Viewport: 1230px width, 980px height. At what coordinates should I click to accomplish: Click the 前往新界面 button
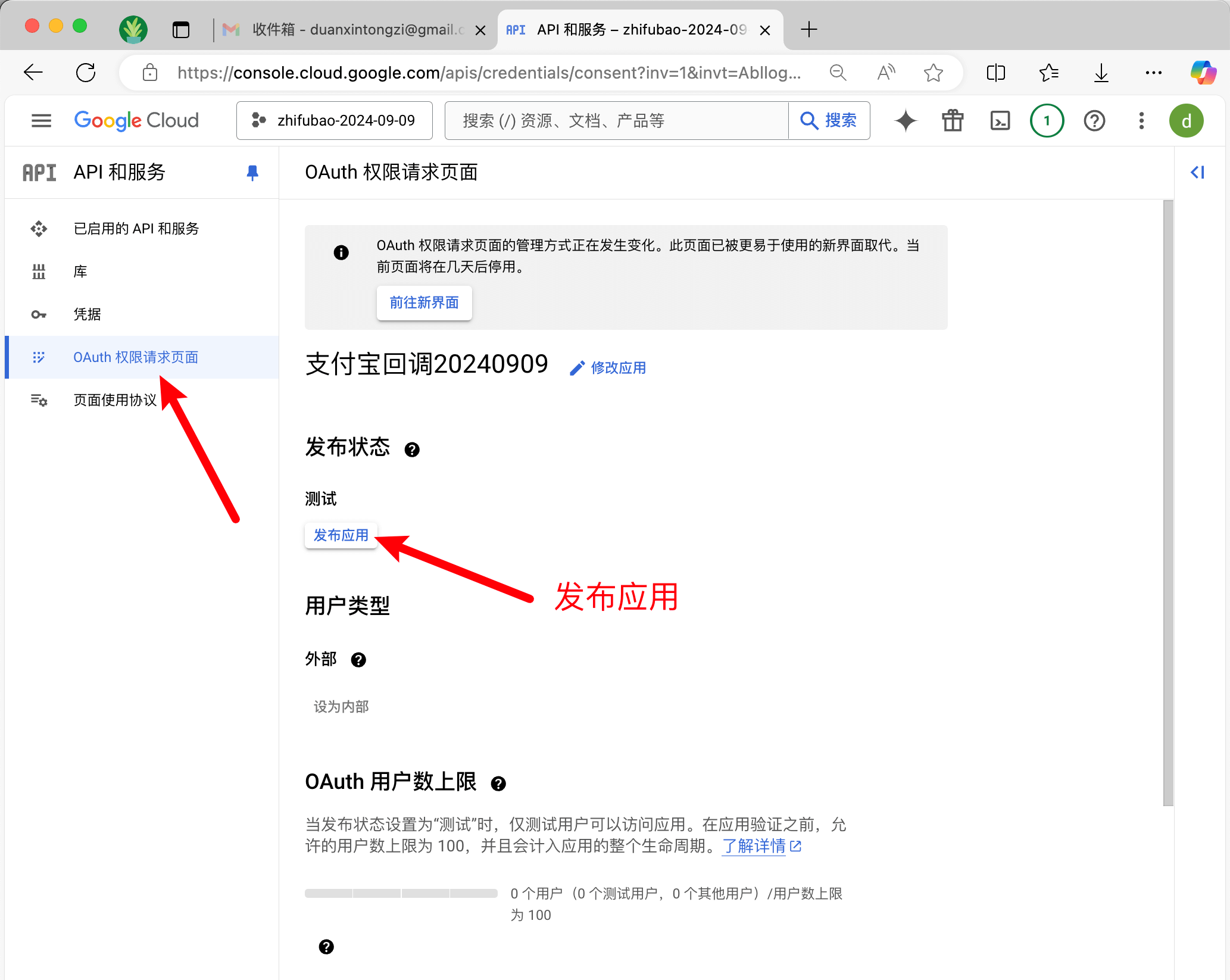tap(424, 303)
